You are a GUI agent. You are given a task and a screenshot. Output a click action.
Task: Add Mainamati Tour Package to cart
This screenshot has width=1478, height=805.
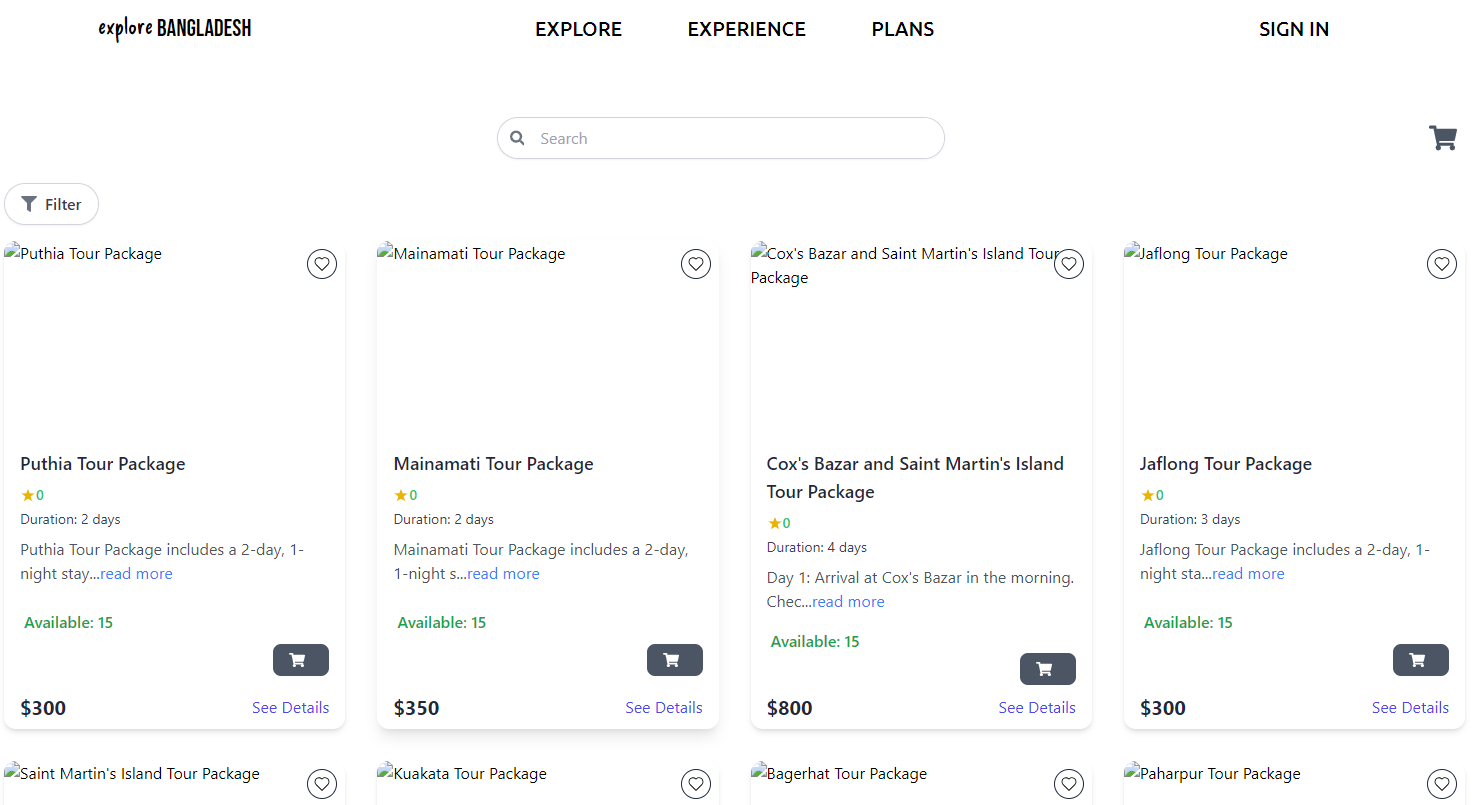tap(675, 660)
